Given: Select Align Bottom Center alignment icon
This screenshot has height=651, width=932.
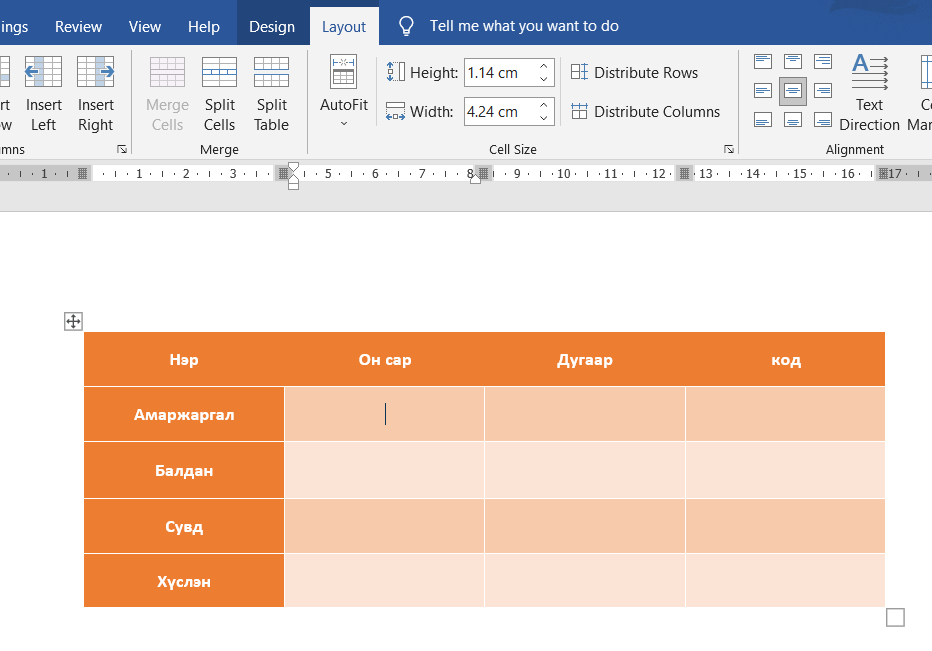Looking at the screenshot, I should point(792,120).
